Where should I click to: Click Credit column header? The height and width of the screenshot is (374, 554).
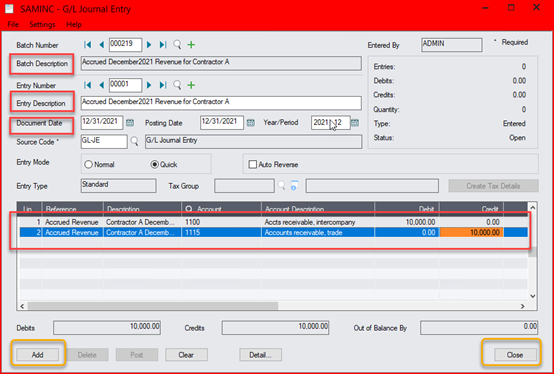click(471, 209)
